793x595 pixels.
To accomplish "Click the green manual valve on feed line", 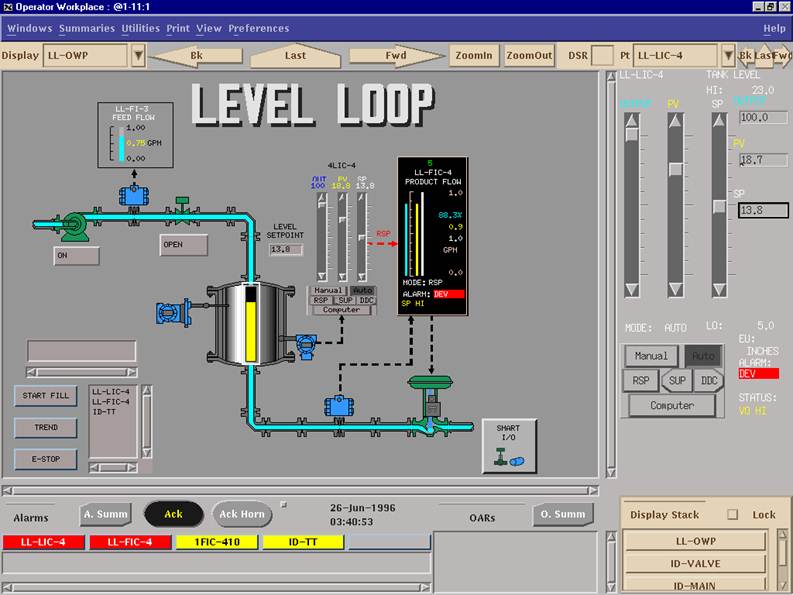I will pyautogui.click(x=182, y=205).
